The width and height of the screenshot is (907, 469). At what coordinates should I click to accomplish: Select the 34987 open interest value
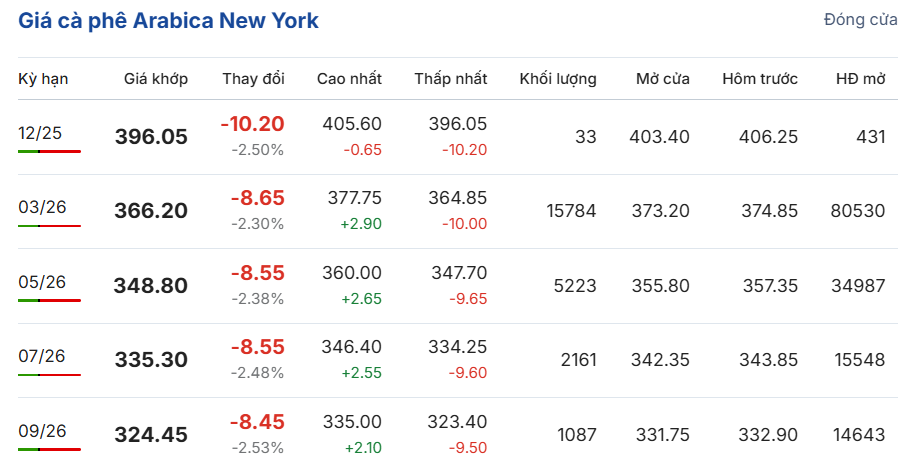point(857,285)
